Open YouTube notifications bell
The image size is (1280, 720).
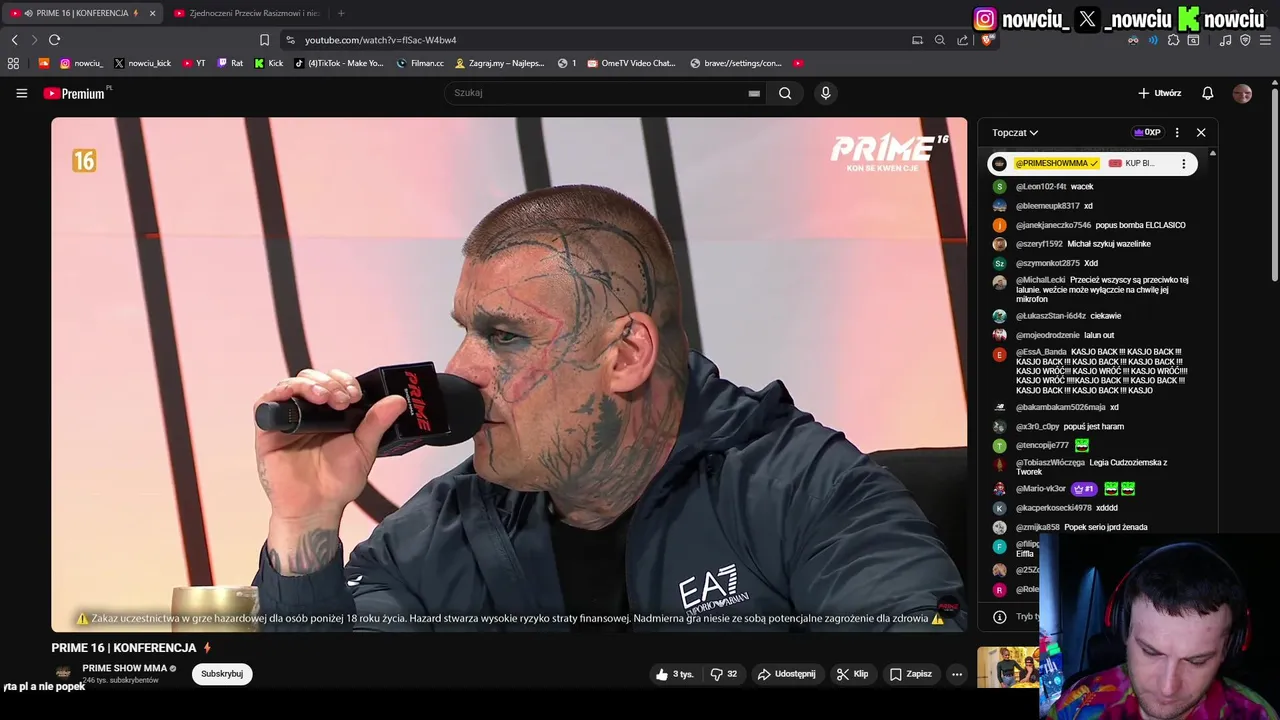coord(1207,93)
